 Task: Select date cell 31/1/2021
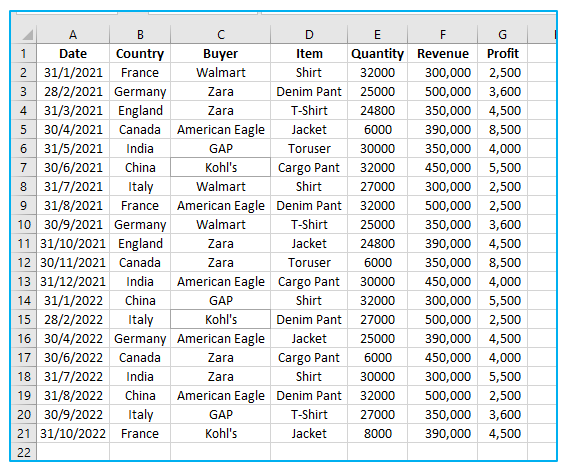click(73, 73)
